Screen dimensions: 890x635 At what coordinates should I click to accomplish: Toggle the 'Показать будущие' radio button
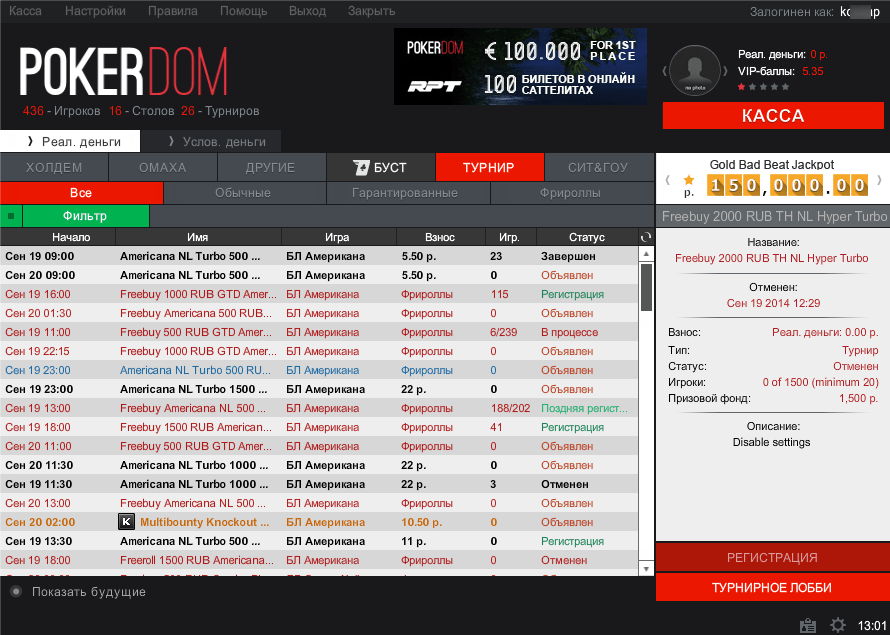tap(16, 592)
